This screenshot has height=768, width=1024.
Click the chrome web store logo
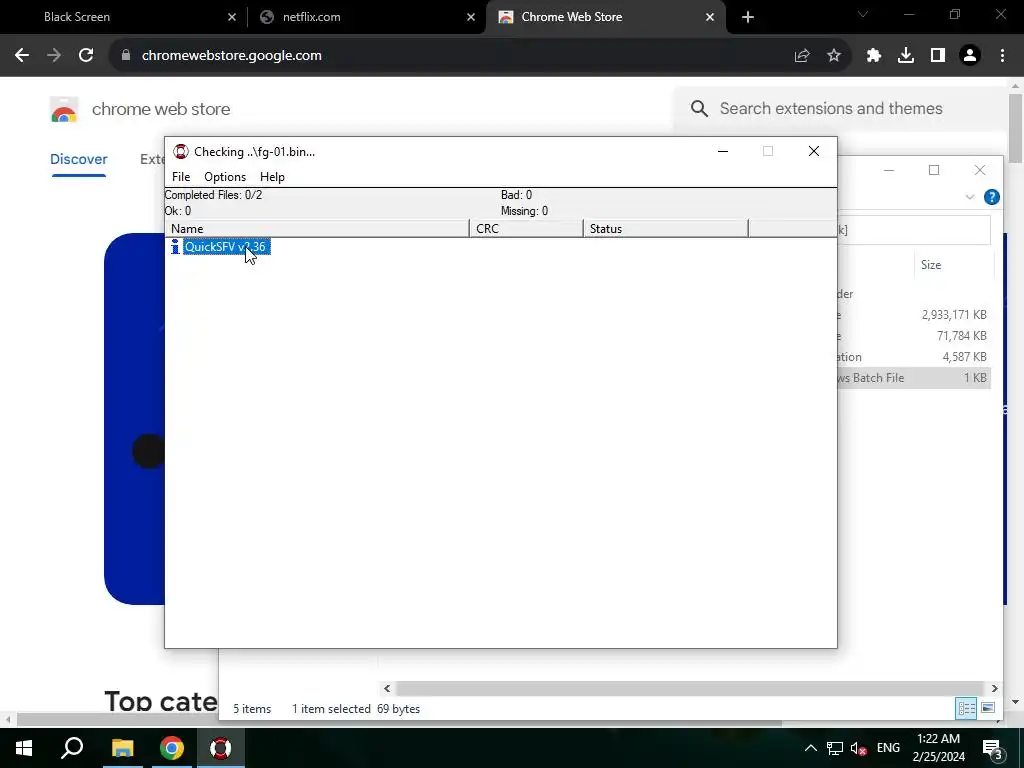(x=64, y=109)
